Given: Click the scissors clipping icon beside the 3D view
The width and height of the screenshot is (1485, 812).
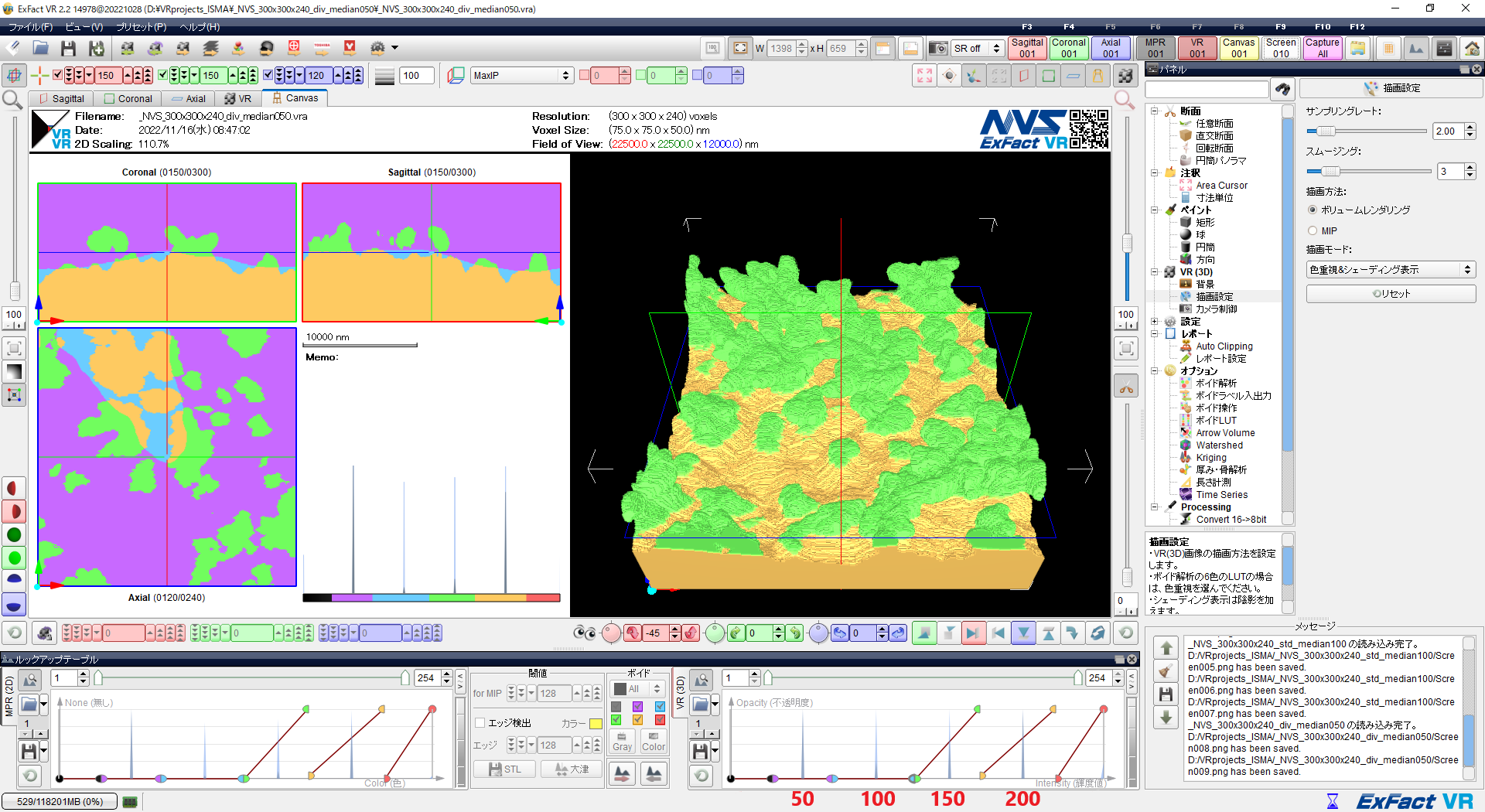Looking at the screenshot, I should (x=1126, y=387).
